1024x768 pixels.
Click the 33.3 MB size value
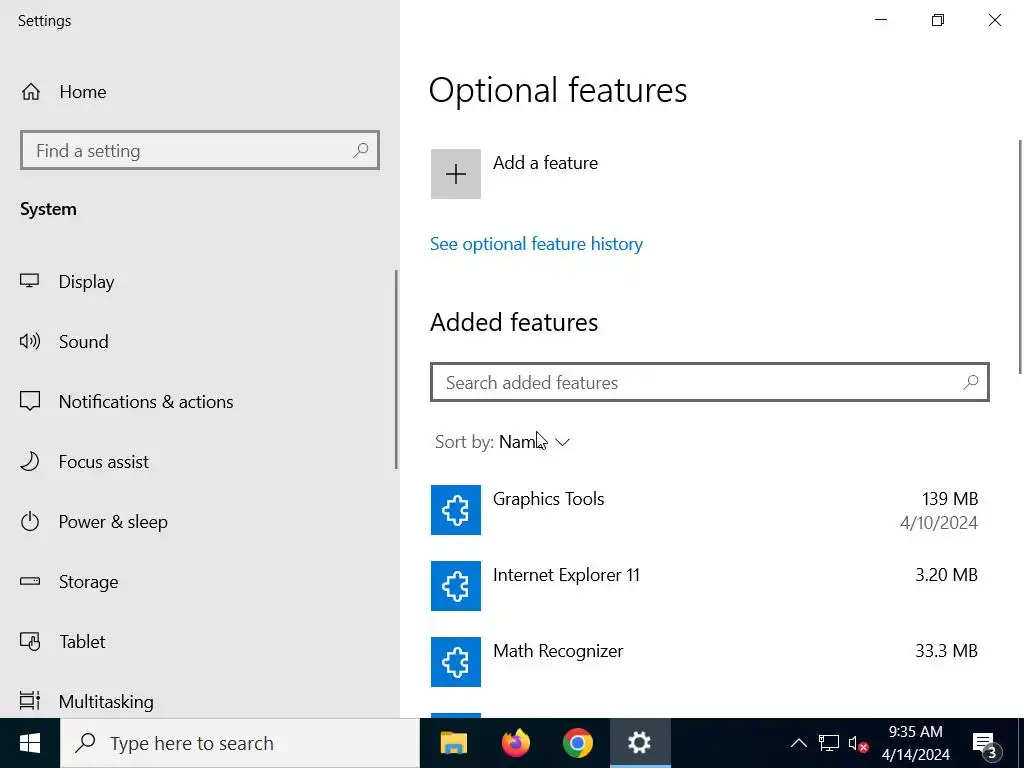[946, 651]
